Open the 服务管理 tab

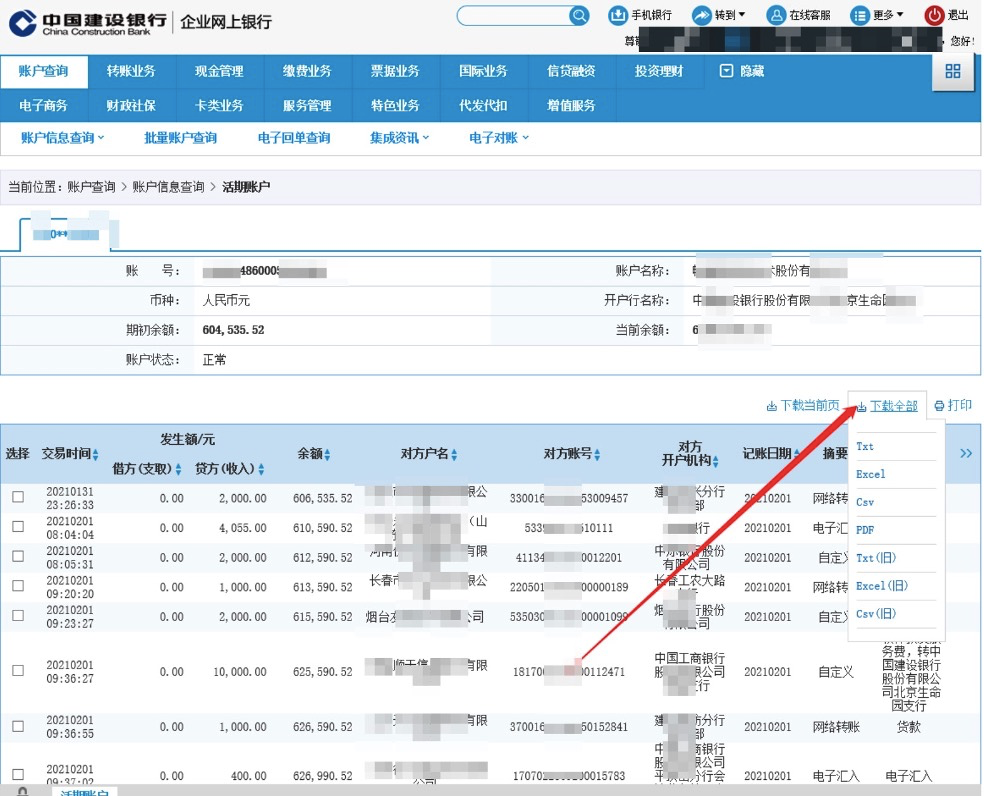click(x=307, y=105)
